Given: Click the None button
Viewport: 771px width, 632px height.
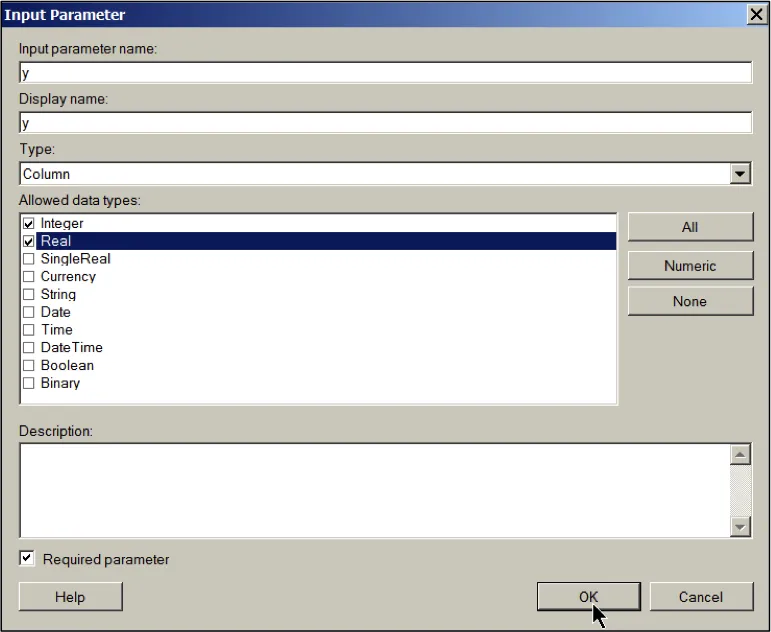Looking at the screenshot, I should tap(690, 301).
